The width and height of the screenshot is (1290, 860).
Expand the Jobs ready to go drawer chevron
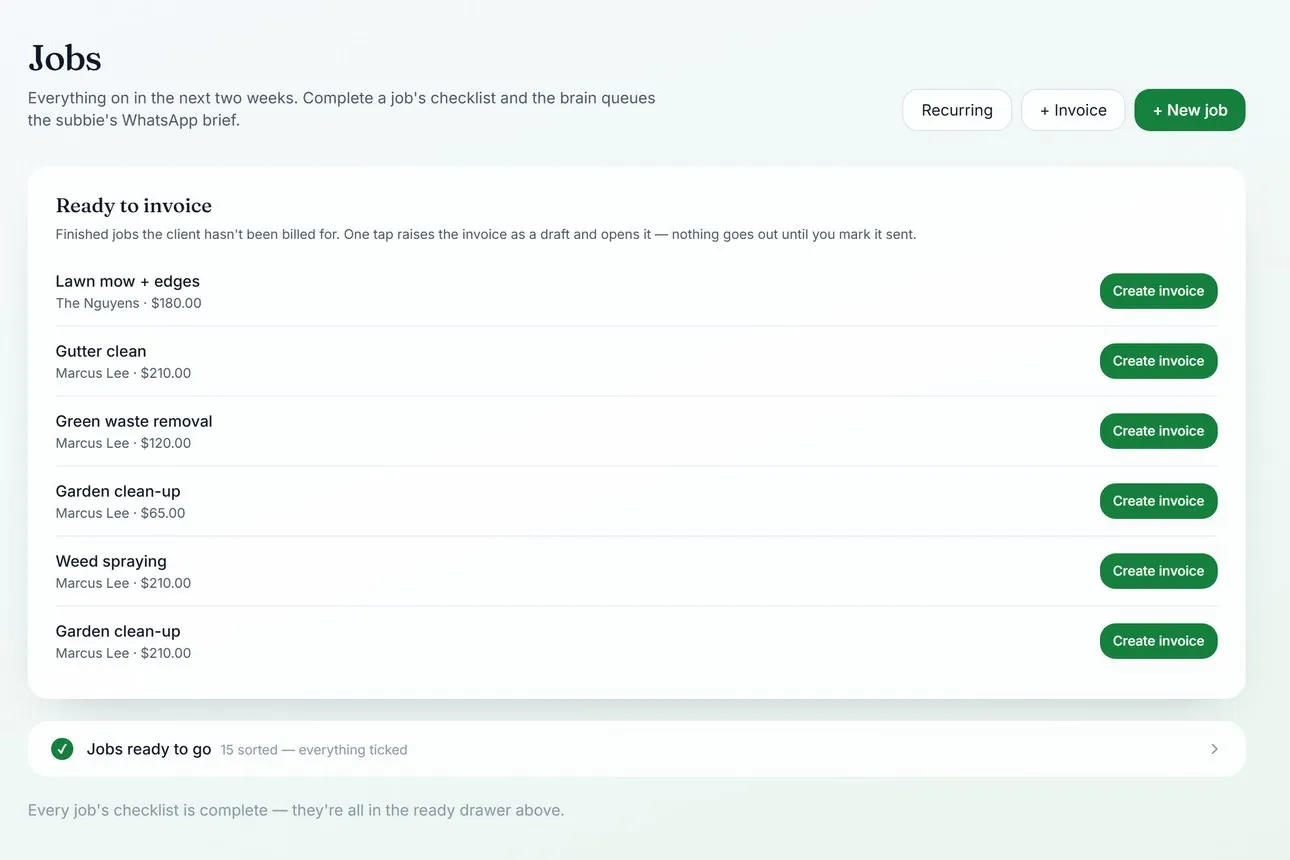click(1214, 749)
